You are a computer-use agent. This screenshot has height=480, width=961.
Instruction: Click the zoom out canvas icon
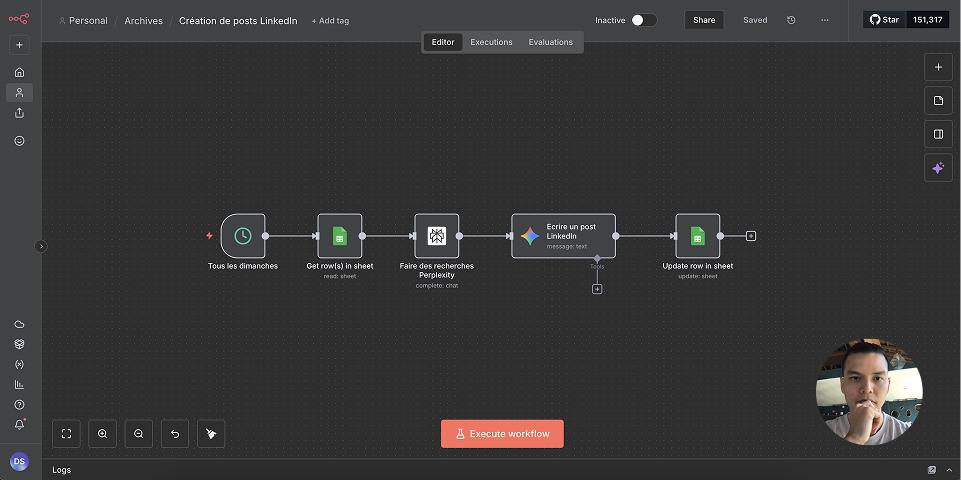[x=139, y=433]
